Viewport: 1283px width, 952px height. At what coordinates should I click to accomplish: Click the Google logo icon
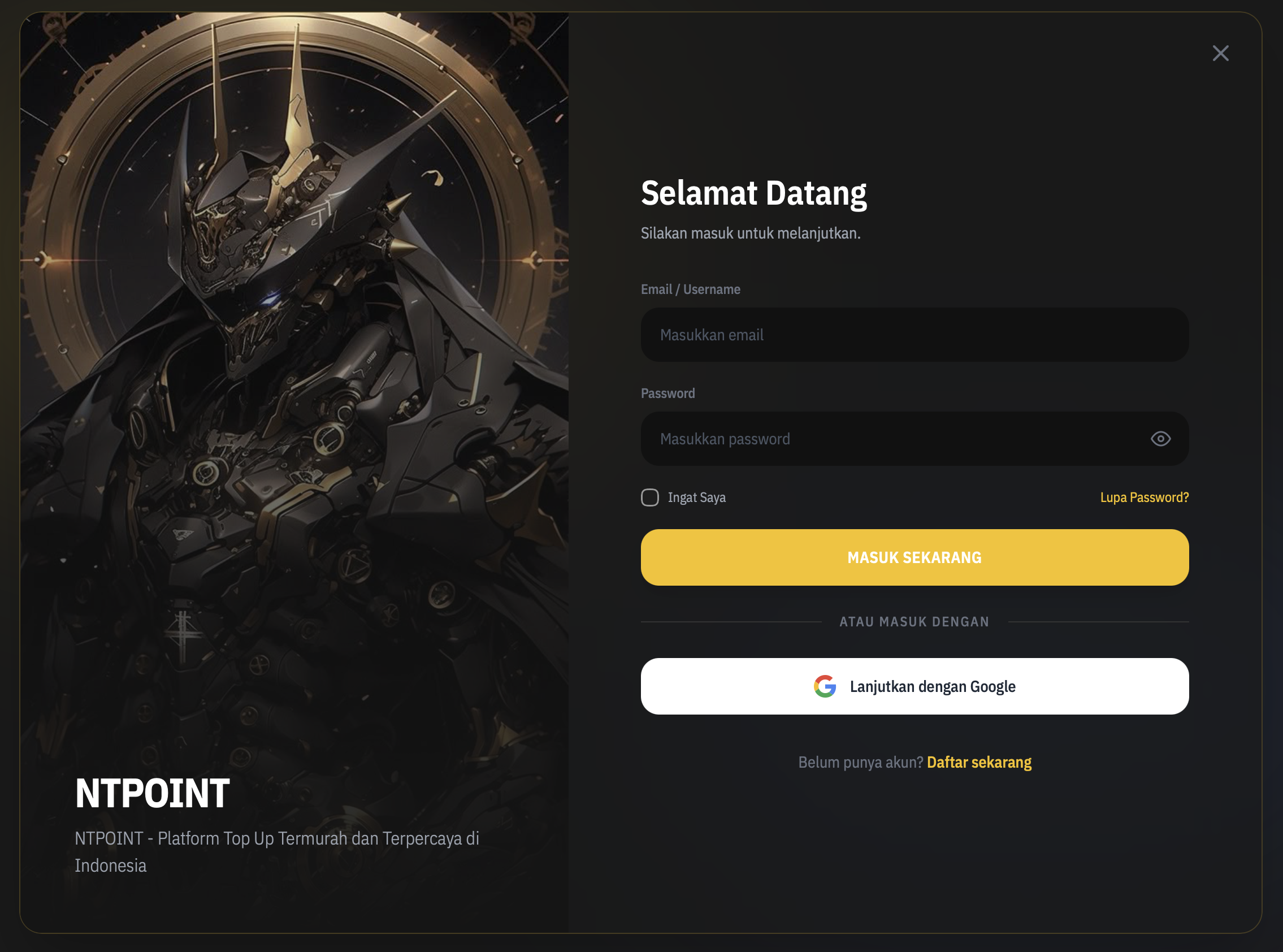coord(825,686)
